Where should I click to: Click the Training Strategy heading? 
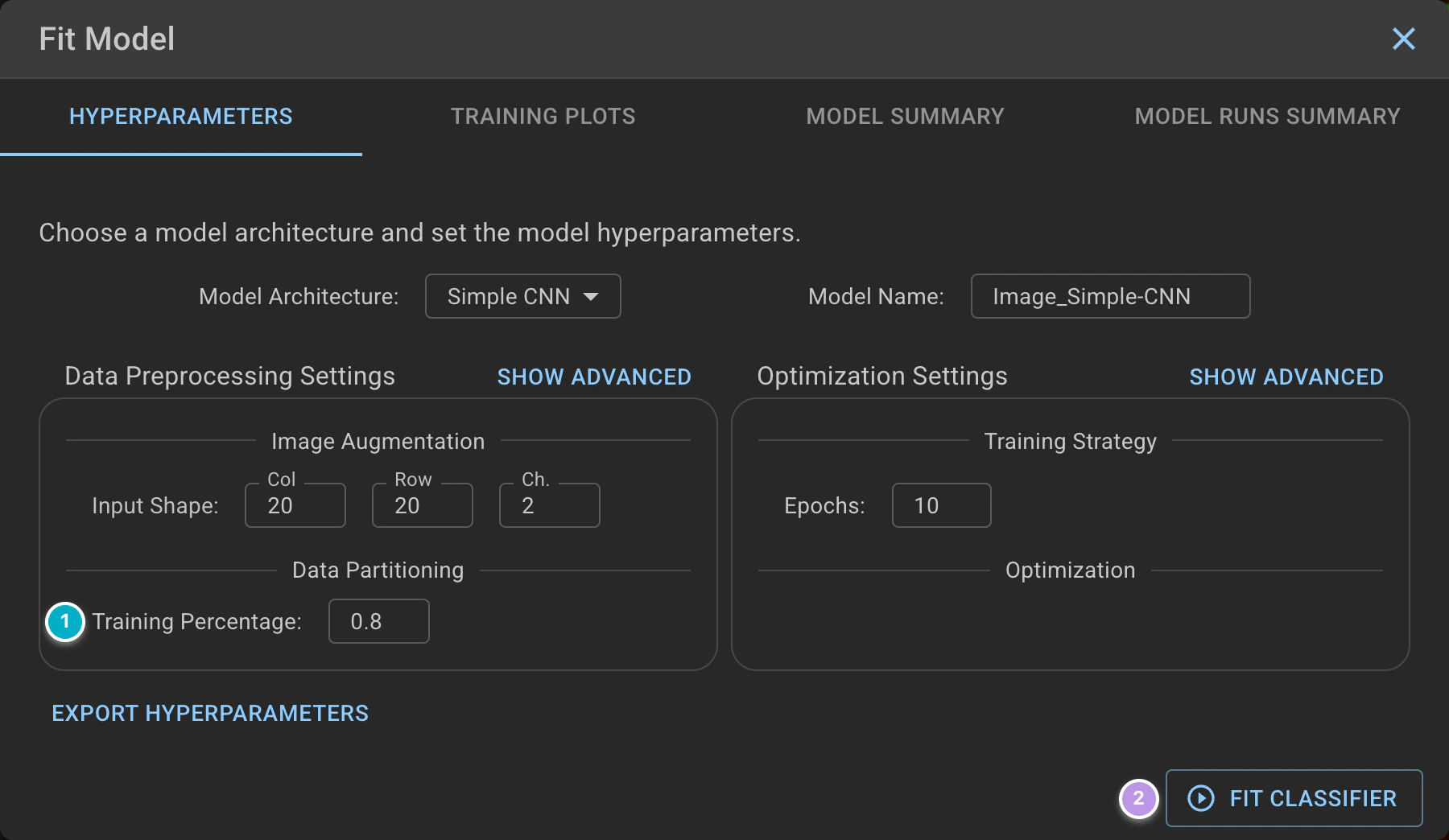[1071, 441]
